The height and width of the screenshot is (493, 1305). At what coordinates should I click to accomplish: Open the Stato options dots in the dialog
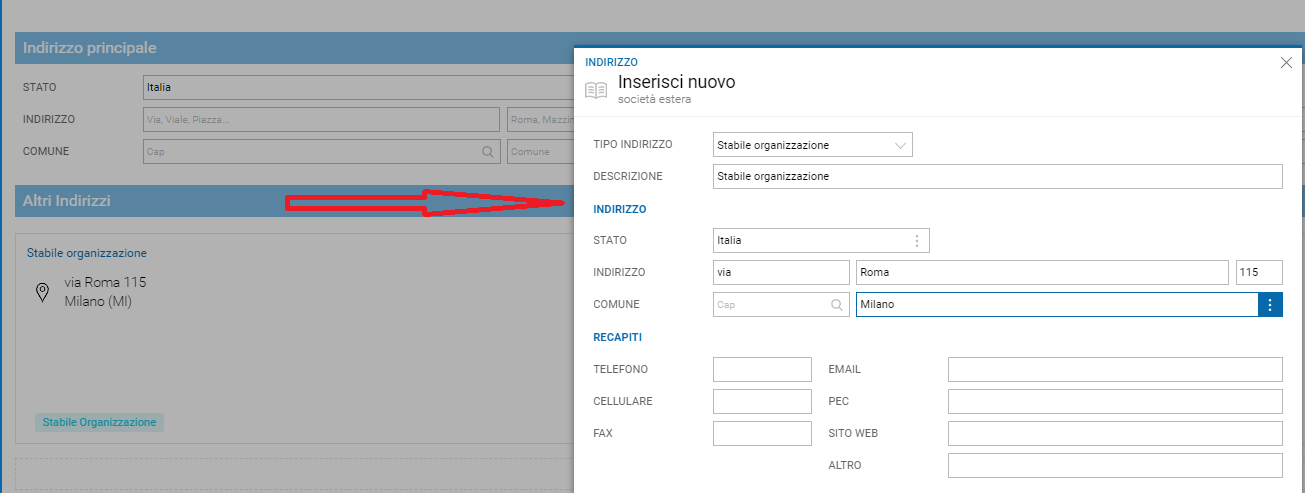(x=917, y=241)
